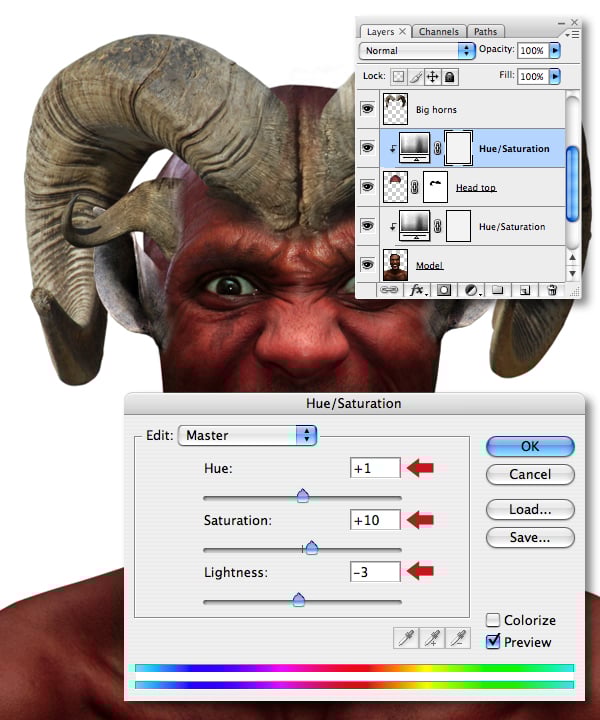Open the Fill slider arrow
This screenshot has height=720, width=600.
555,76
